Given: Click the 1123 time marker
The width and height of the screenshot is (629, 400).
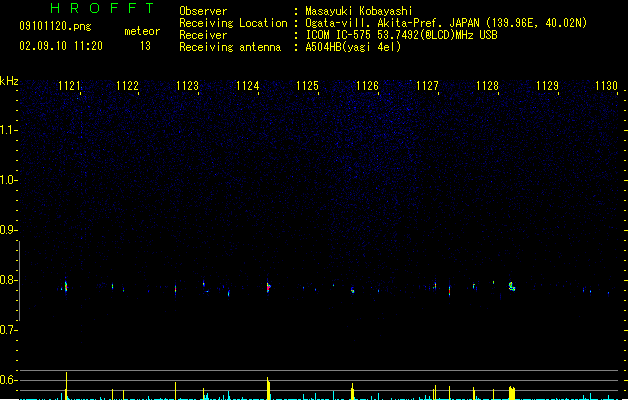Looking at the screenshot, I should click(187, 86).
